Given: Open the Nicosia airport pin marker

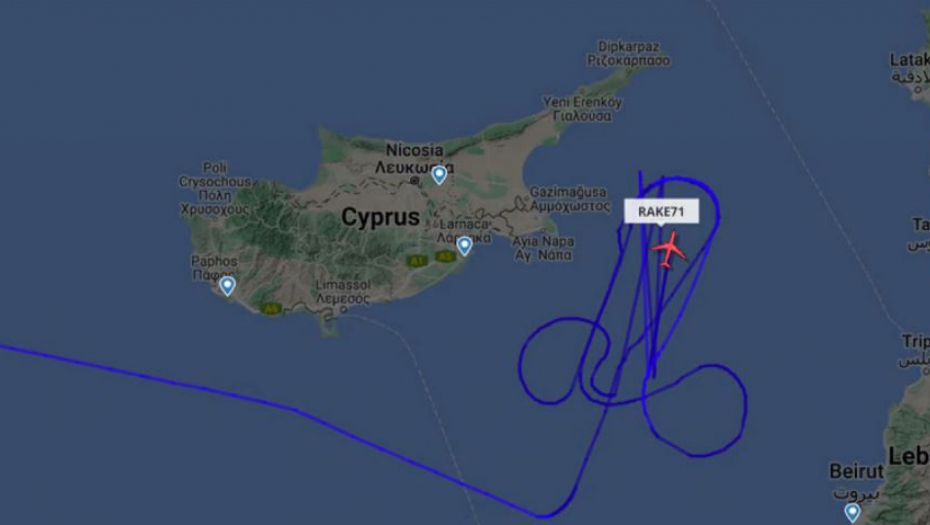Looking at the screenshot, I should [x=439, y=175].
